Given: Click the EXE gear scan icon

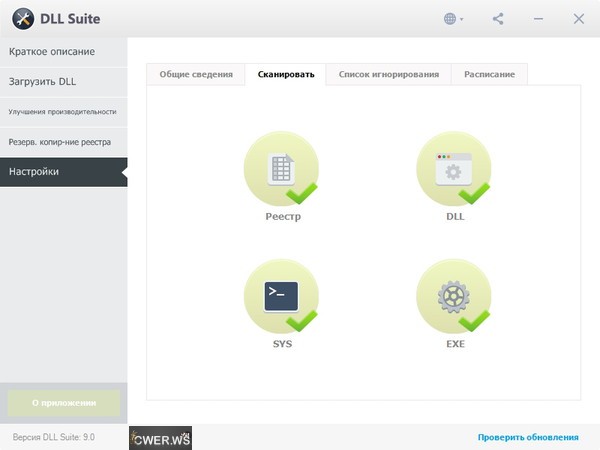Looking at the screenshot, I should point(454,297).
